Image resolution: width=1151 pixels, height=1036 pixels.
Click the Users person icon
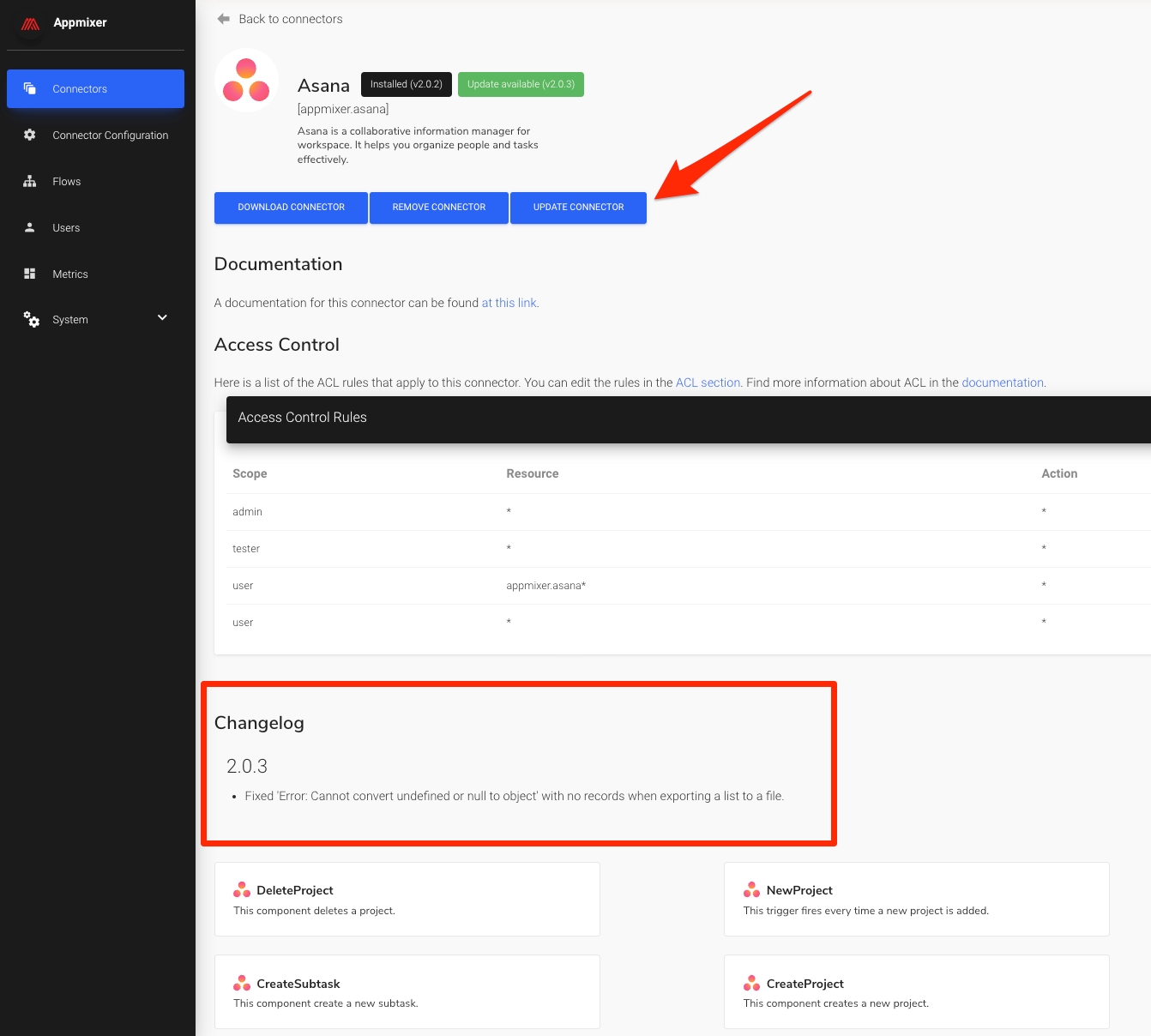click(x=30, y=227)
